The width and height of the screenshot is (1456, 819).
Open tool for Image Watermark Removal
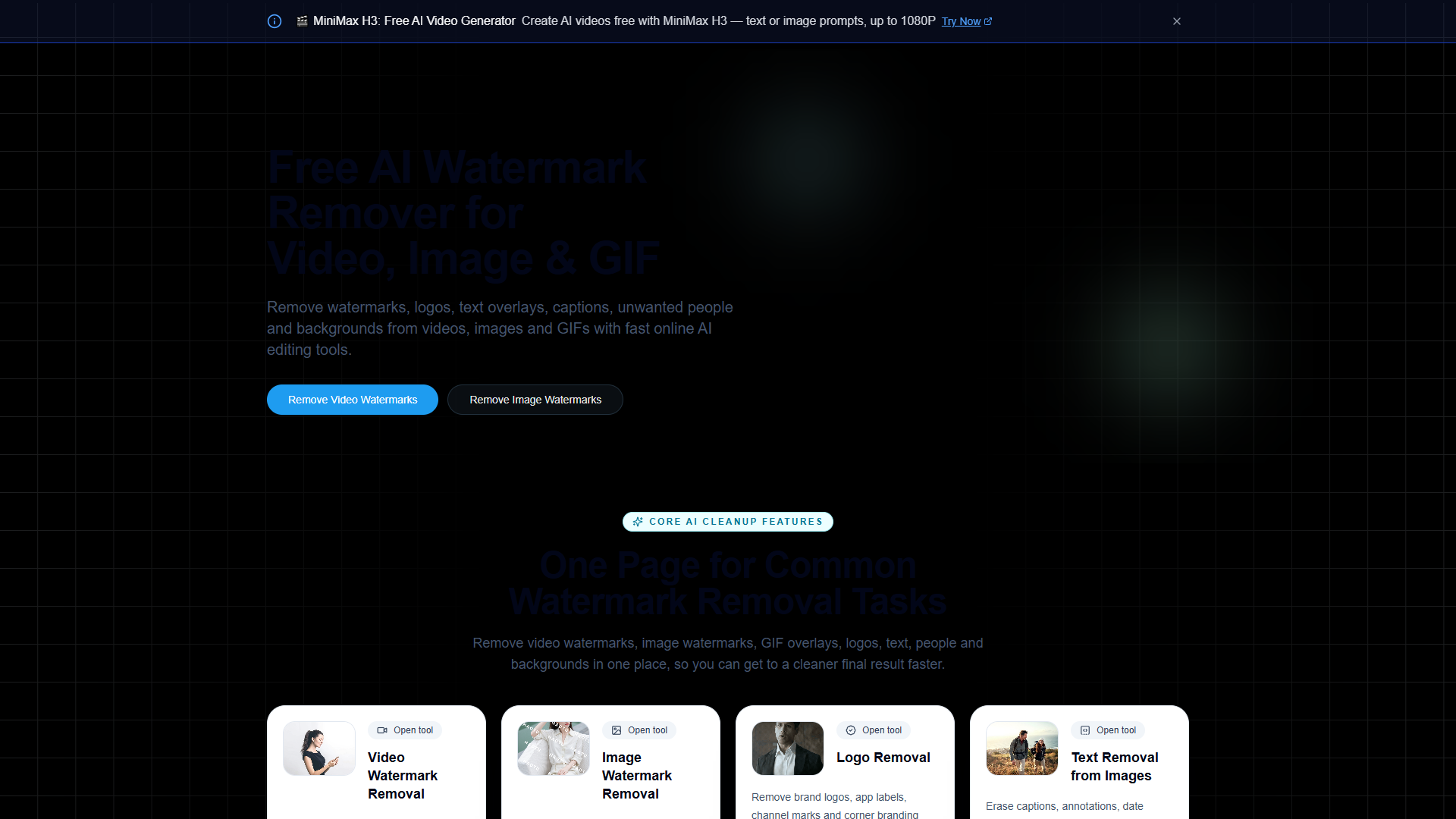639,730
